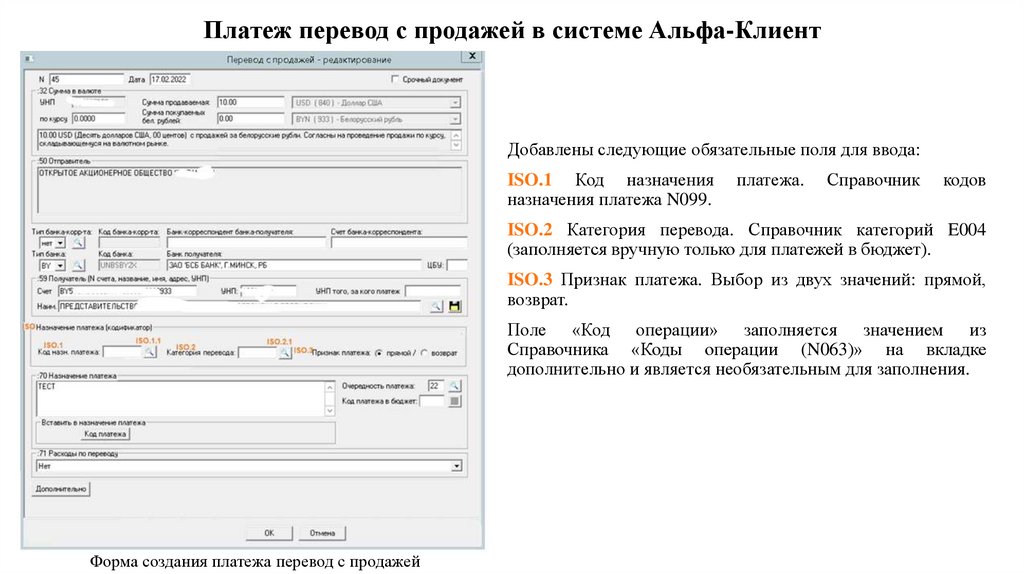Click 'УНП того, за кого платеж' field
This screenshot has width=1024, height=574.
(432, 291)
